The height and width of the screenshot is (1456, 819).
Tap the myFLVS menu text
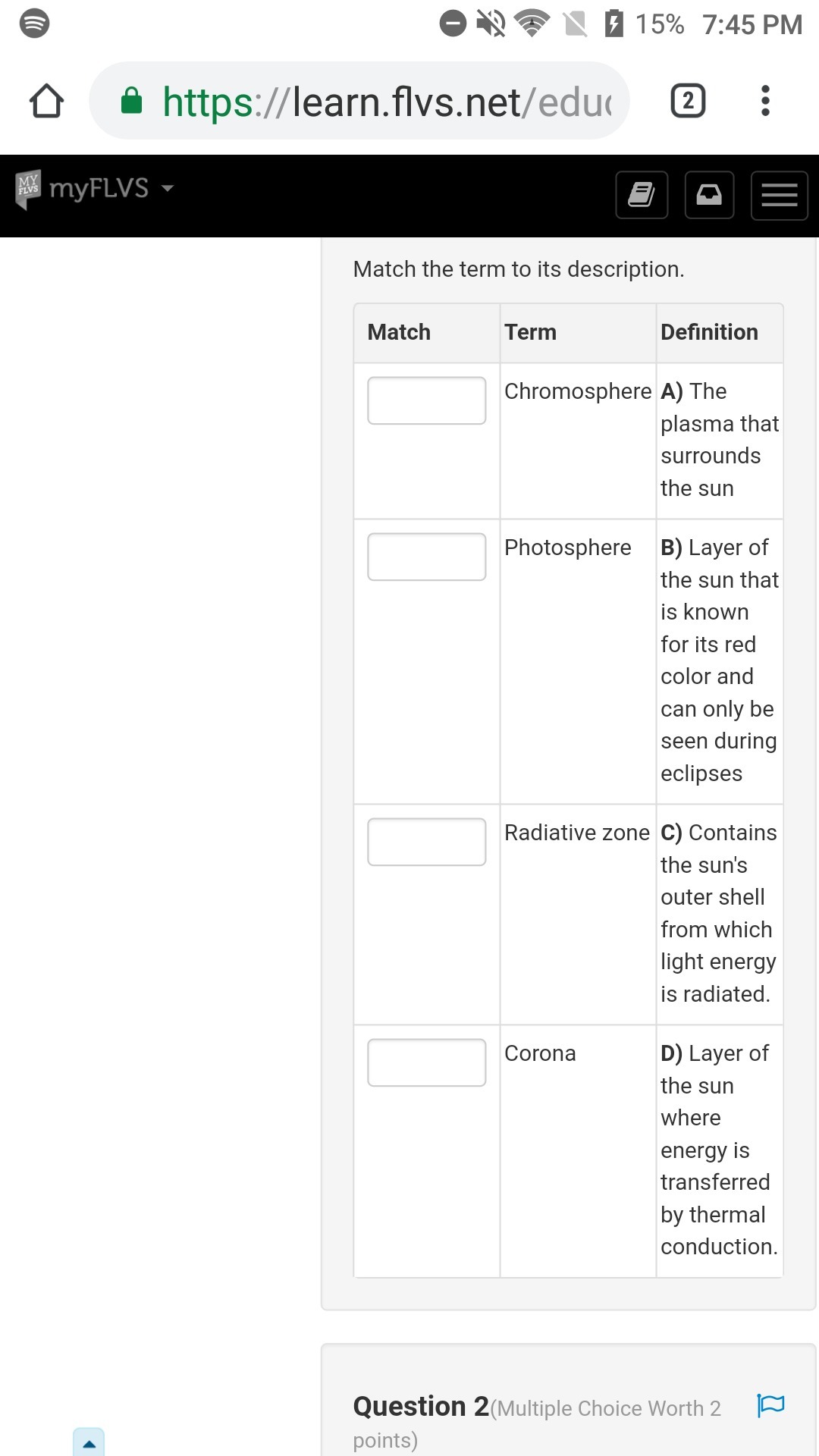coord(99,188)
